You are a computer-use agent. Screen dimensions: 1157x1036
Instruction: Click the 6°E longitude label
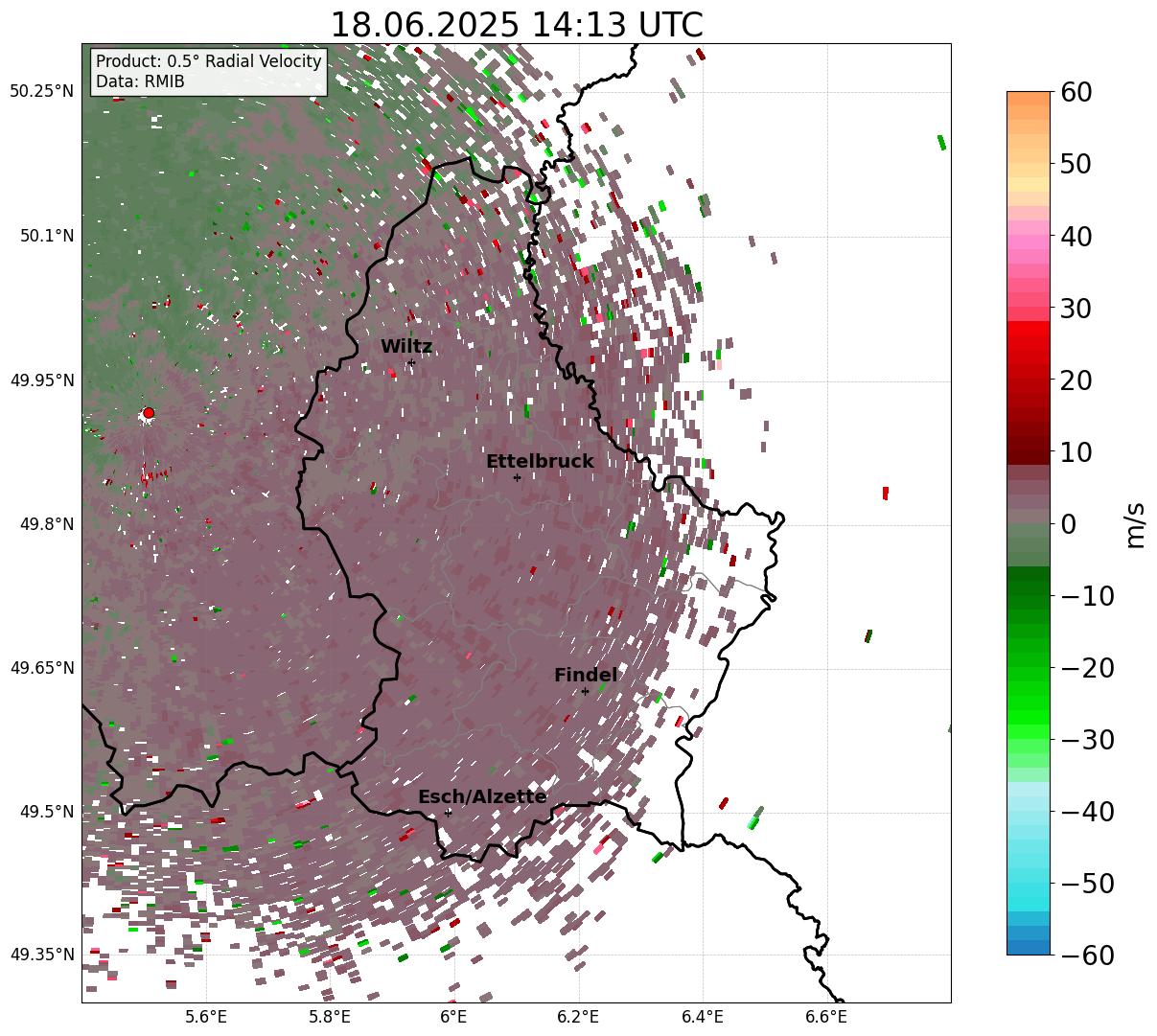pyautogui.click(x=454, y=1018)
